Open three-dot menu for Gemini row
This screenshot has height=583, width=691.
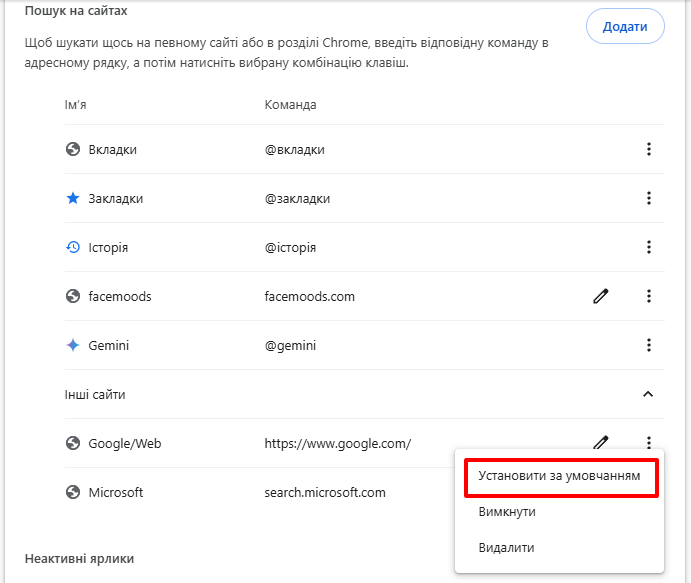pyautogui.click(x=648, y=345)
